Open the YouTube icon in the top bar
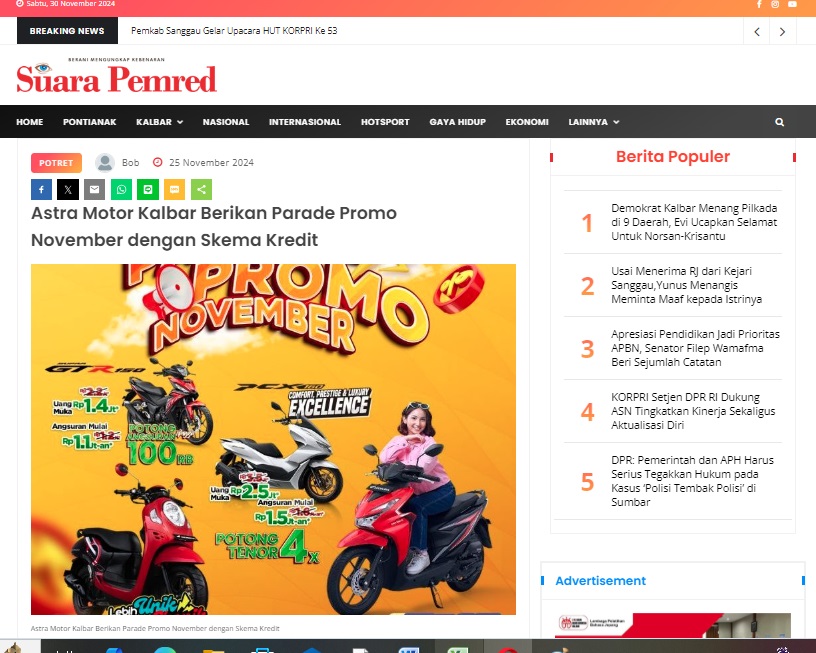Image resolution: width=816 pixels, height=653 pixels. pyautogui.click(x=792, y=4)
